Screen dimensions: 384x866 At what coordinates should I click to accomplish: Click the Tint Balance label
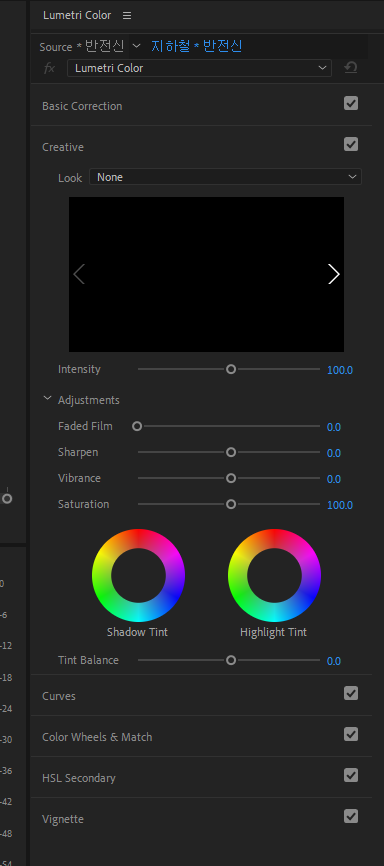coord(88,660)
